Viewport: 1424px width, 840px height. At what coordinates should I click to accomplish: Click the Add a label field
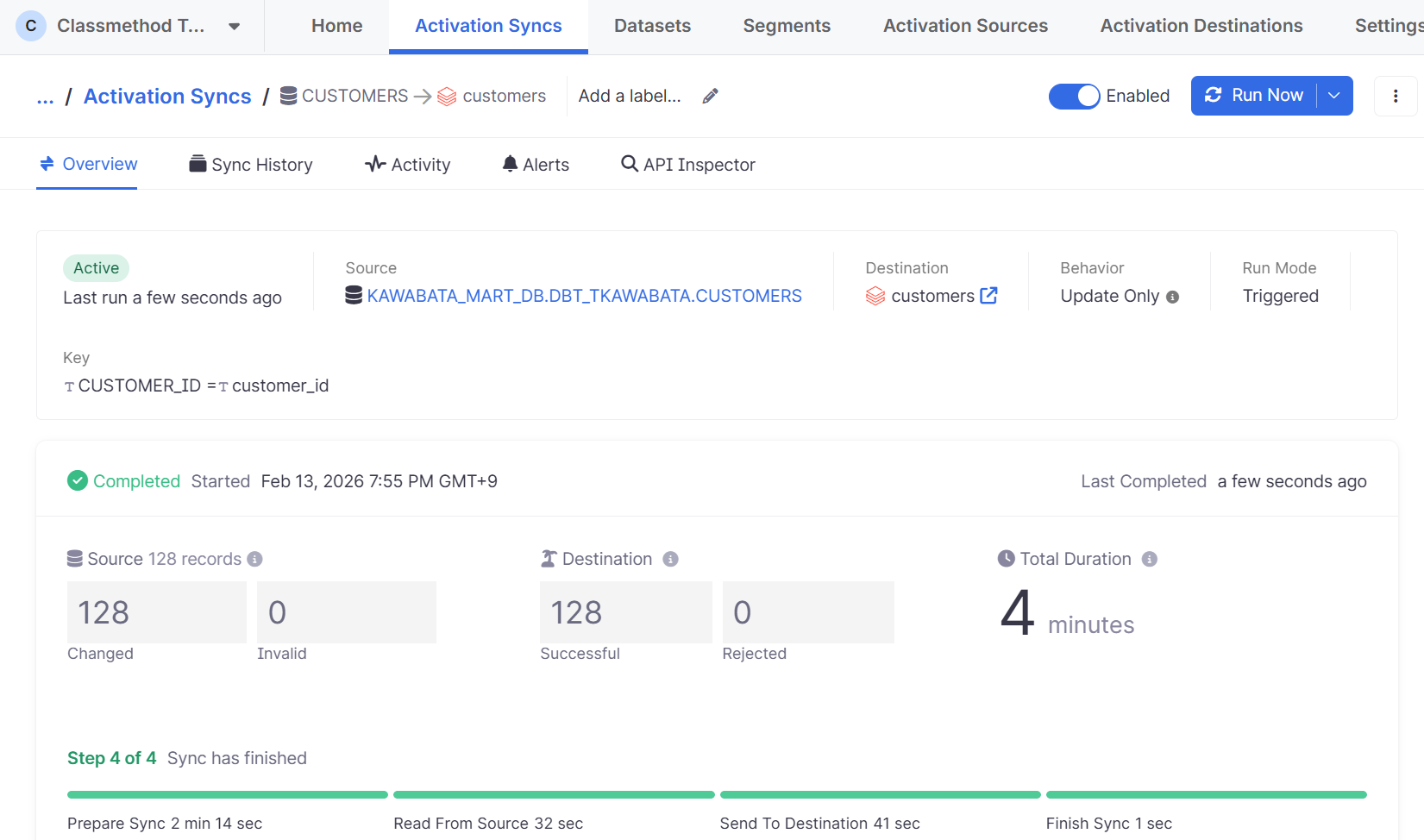point(630,96)
